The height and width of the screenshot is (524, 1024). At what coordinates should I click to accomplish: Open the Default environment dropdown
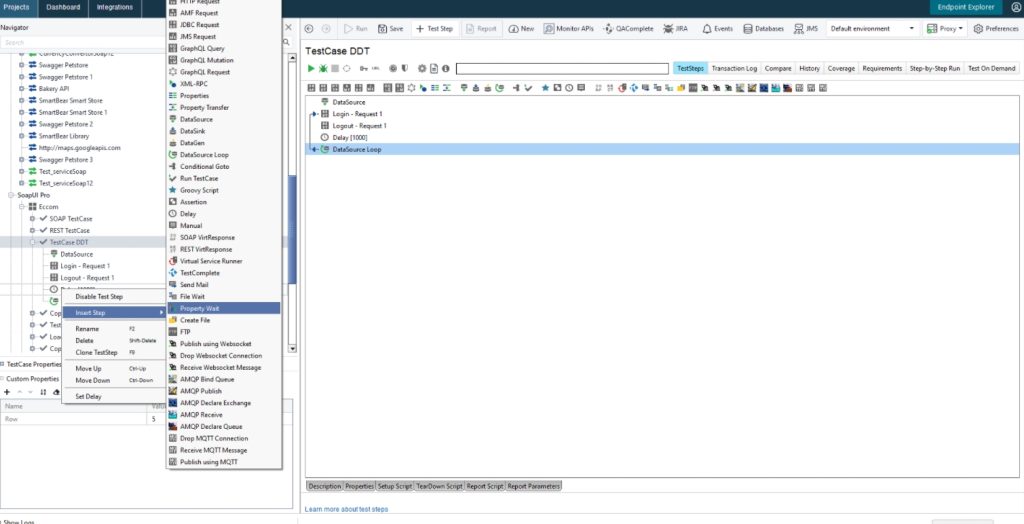pyautogui.click(x=872, y=29)
